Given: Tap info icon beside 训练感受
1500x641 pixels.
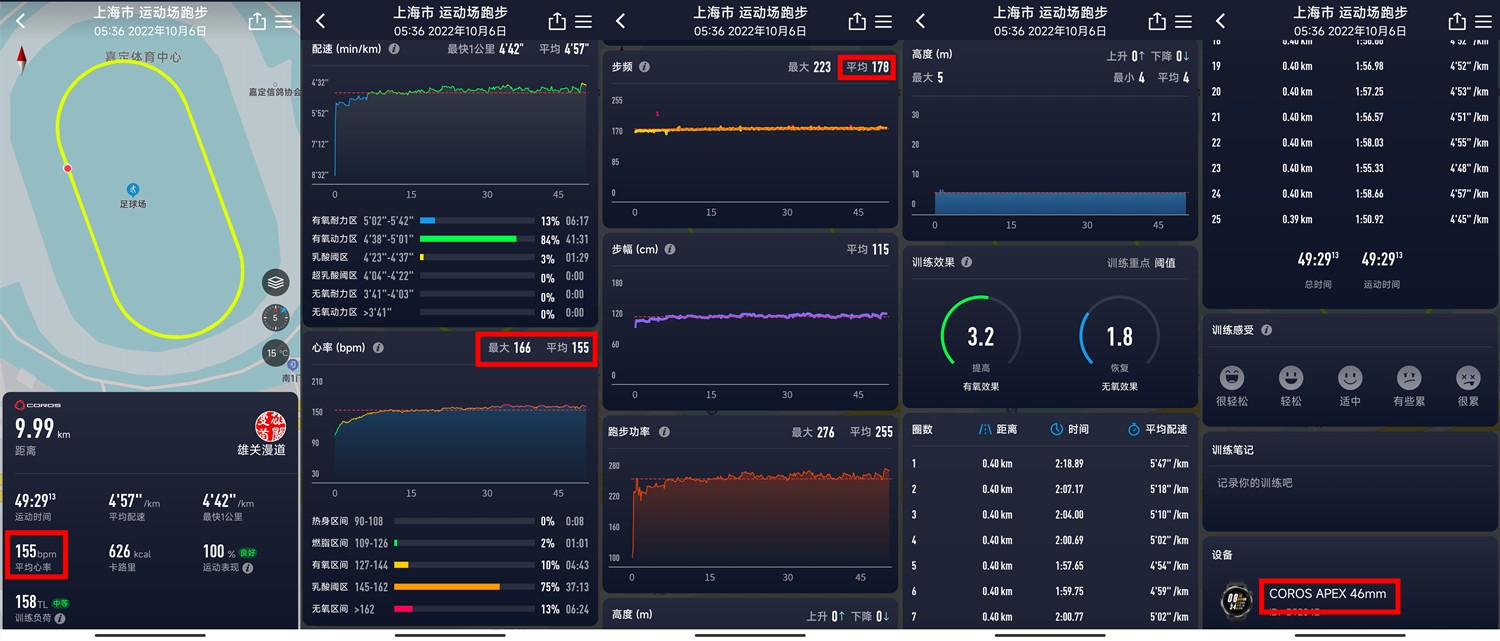Looking at the screenshot, I should coord(1266,330).
